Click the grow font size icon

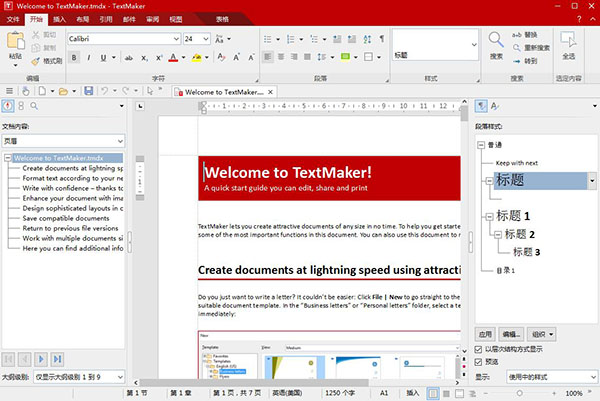pos(236,58)
